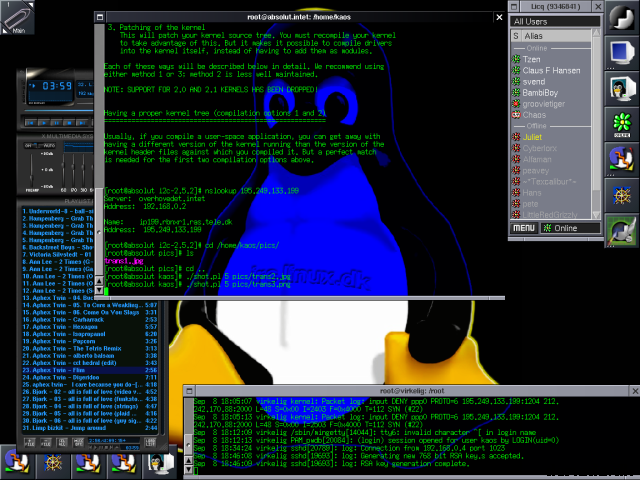Adjust the 170 Hz equalizer slider
The width and height of the screenshot is (640, 480).
click(73, 170)
